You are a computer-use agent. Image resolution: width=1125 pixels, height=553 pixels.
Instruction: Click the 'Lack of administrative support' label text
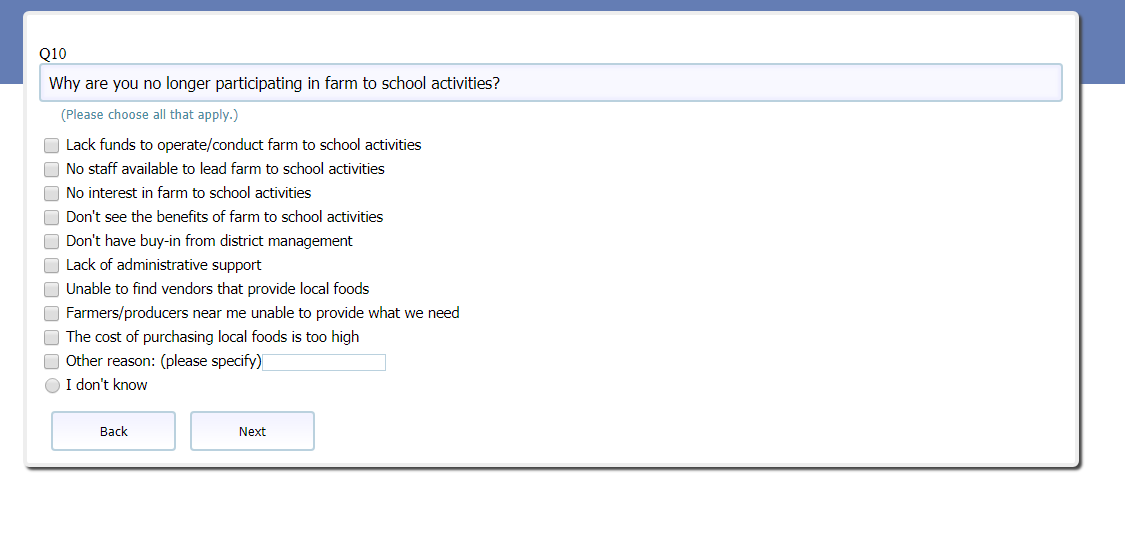pyautogui.click(x=163, y=265)
